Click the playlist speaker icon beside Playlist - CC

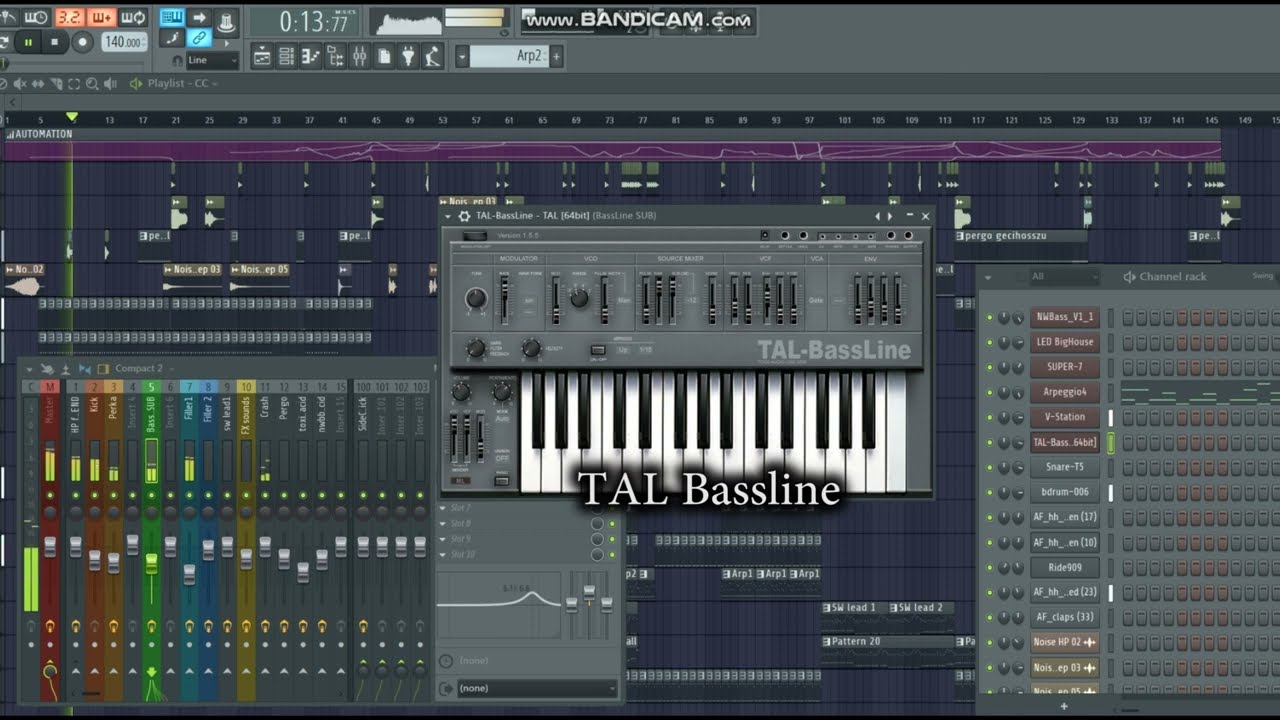pyautogui.click(x=135, y=83)
